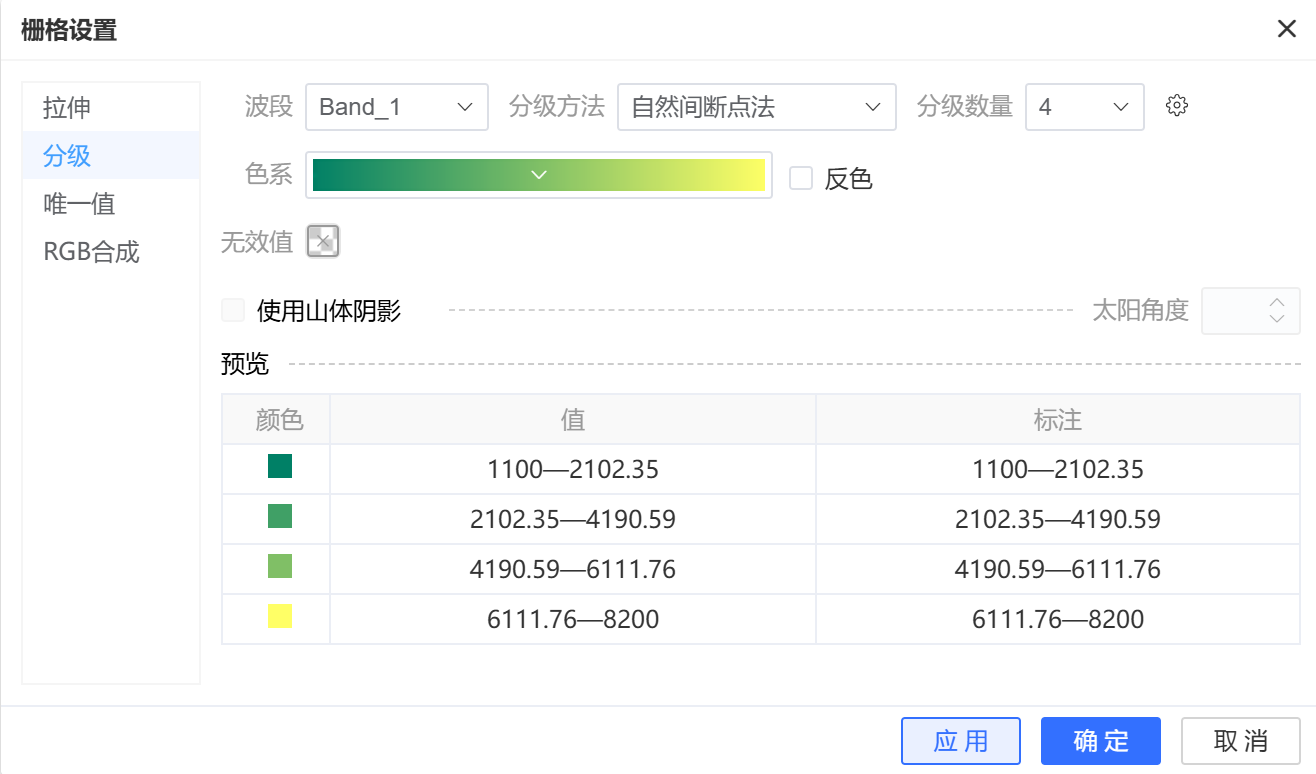Open the 波段 Band_1 dropdown

click(x=396, y=107)
